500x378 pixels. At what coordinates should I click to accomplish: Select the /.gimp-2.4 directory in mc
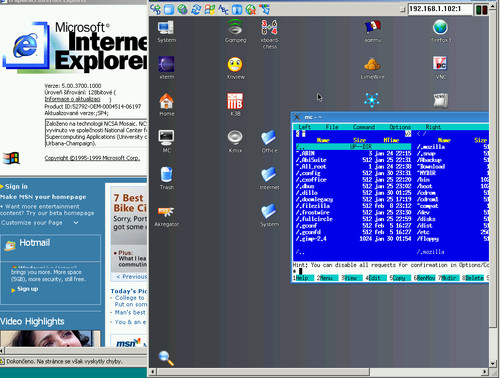[353, 239]
